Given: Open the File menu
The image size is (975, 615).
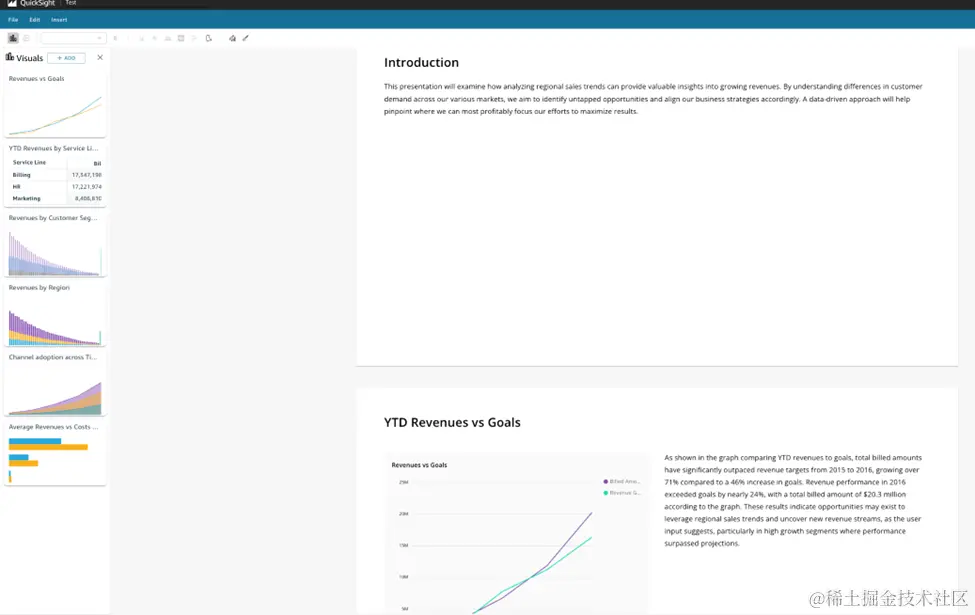Looking at the screenshot, I should coord(13,20).
